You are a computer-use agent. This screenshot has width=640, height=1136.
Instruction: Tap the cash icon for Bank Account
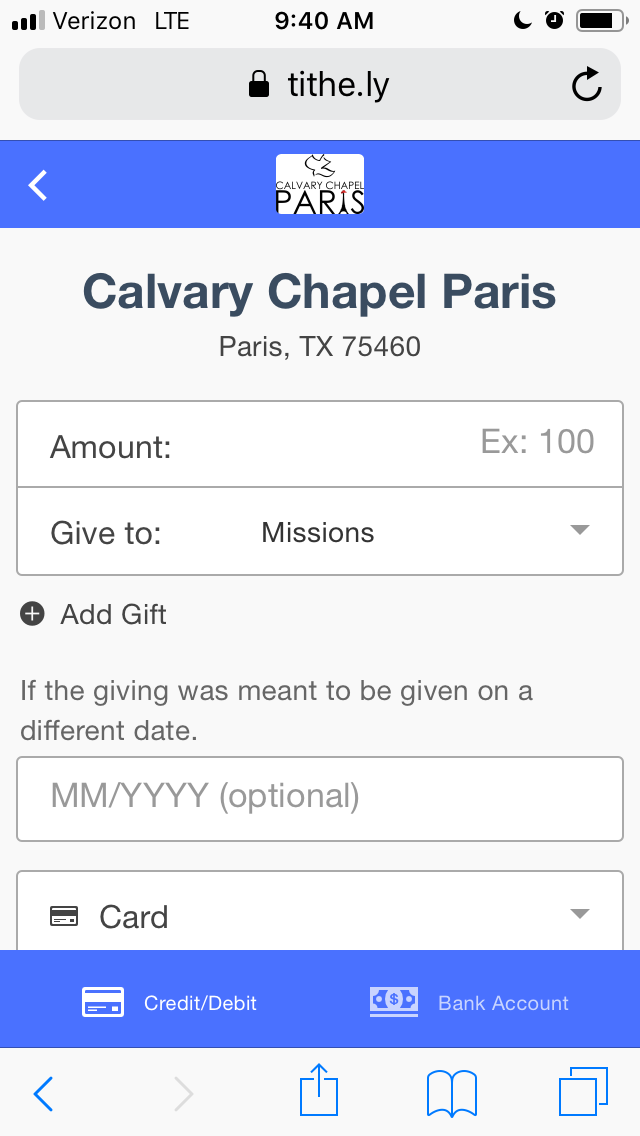click(x=394, y=1001)
